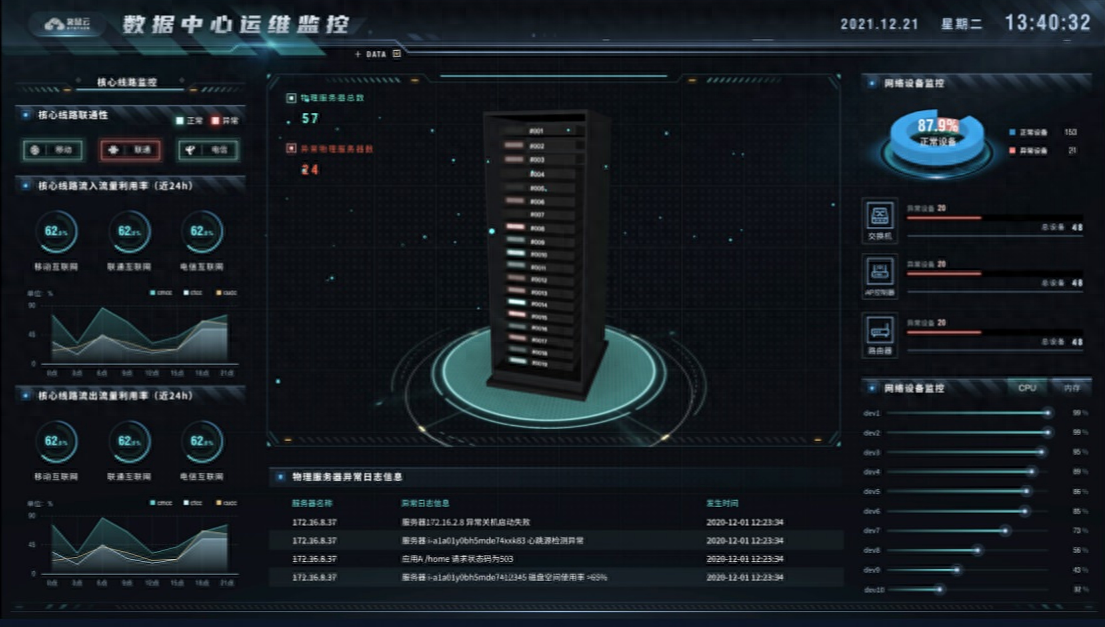The image size is (1105, 627).
Task: Click the 路由器 router icon
Action: (x=879, y=335)
